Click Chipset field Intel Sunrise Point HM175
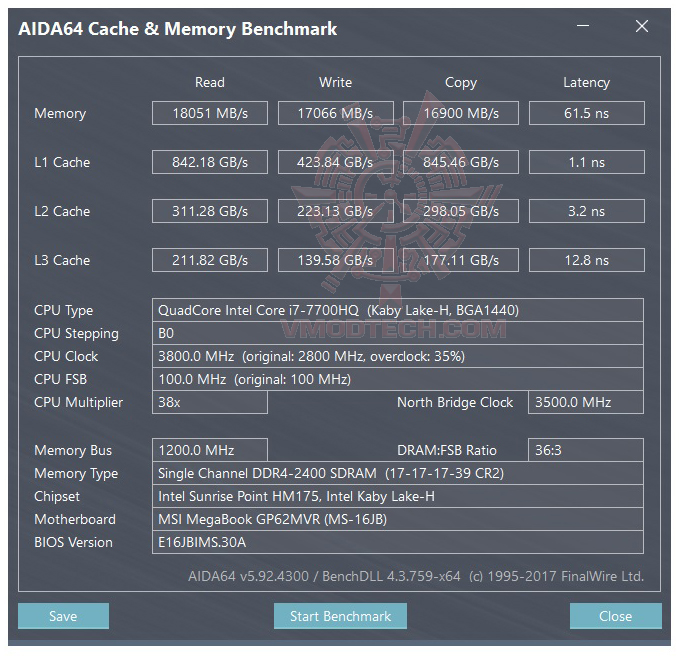 click(x=398, y=496)
